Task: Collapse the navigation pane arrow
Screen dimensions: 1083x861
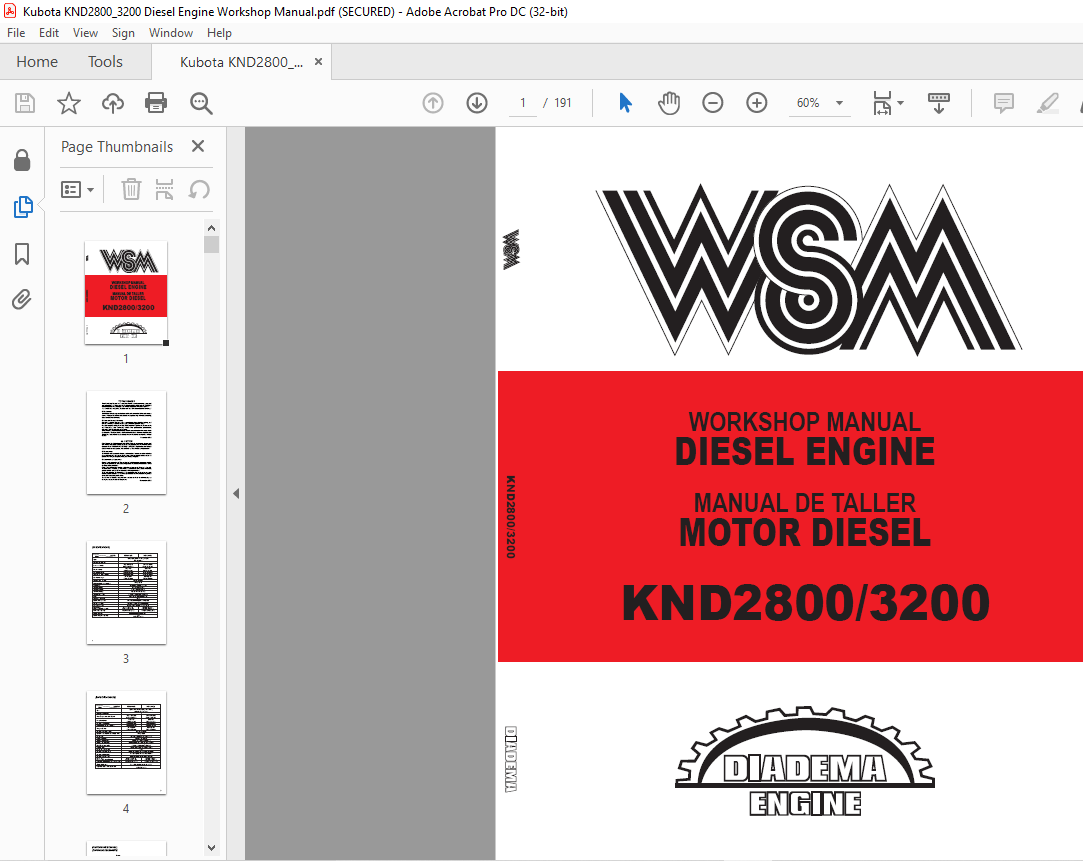Action: [x=236, y=494]
